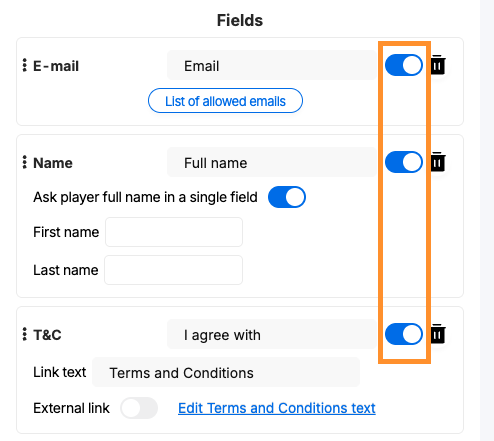Click the Fields section heading

(240, 20)
